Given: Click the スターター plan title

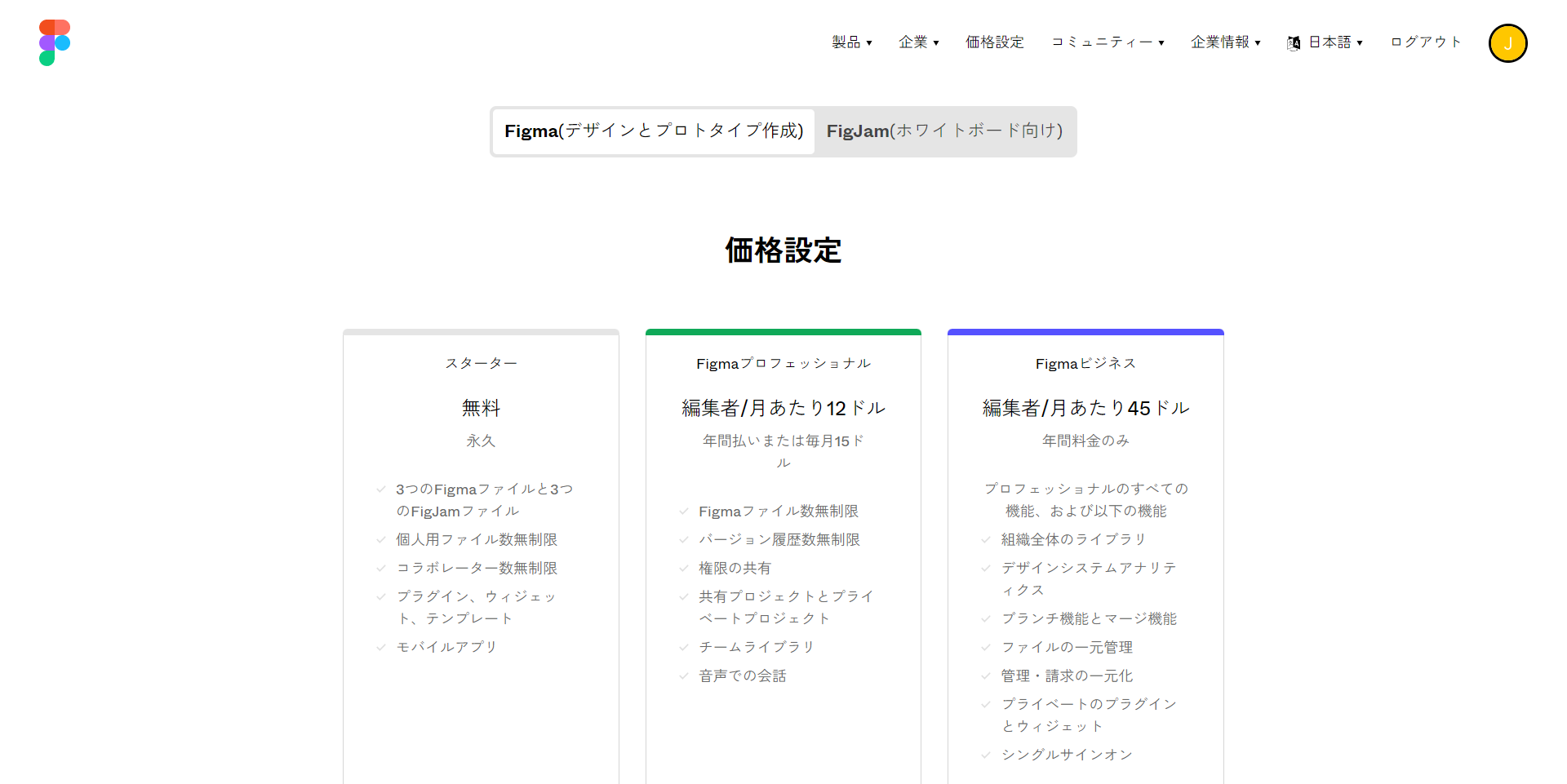Looking at the screenshot, I should (x=481, y=363).
